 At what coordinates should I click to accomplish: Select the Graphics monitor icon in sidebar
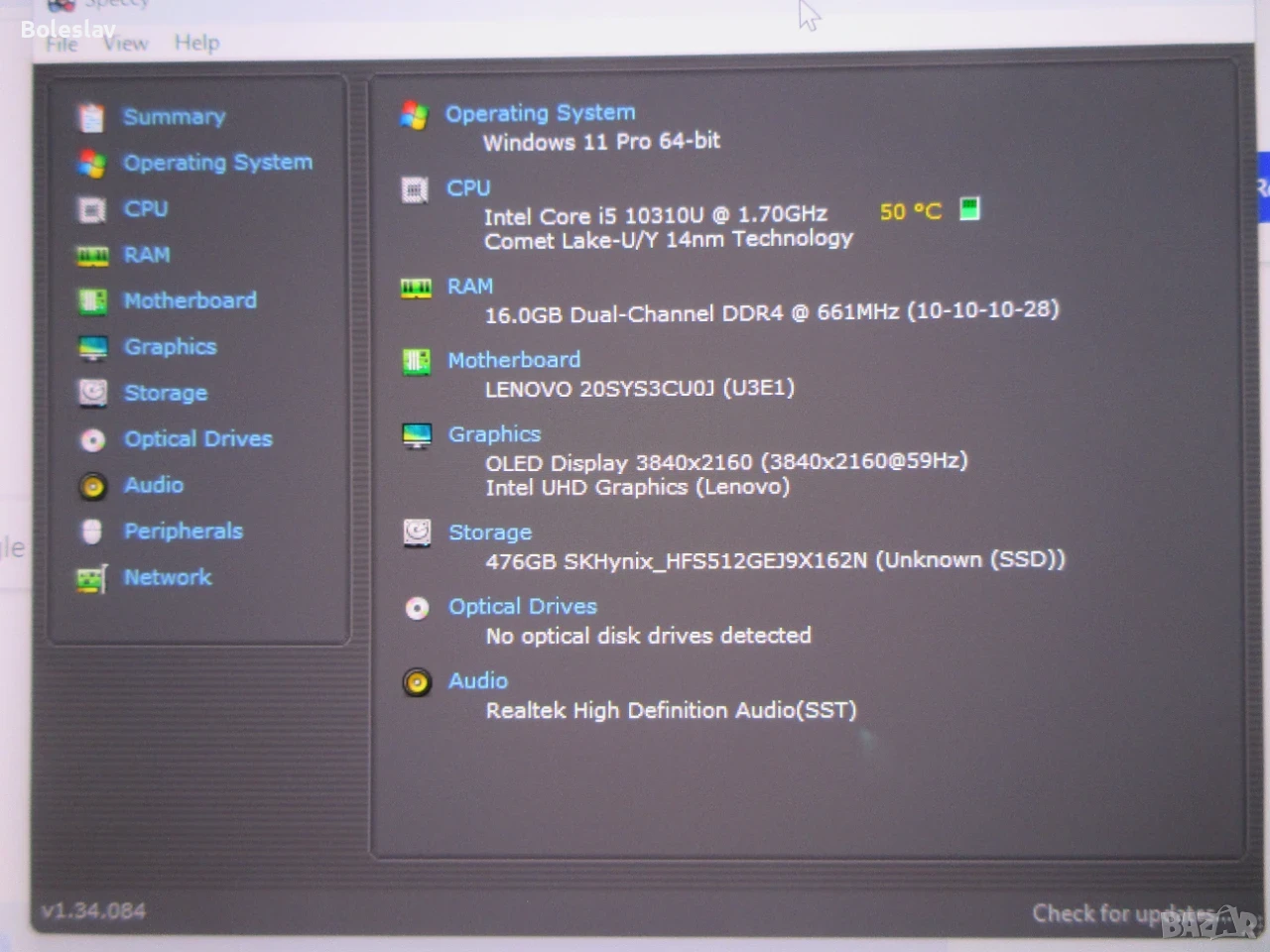click(92, 347)
